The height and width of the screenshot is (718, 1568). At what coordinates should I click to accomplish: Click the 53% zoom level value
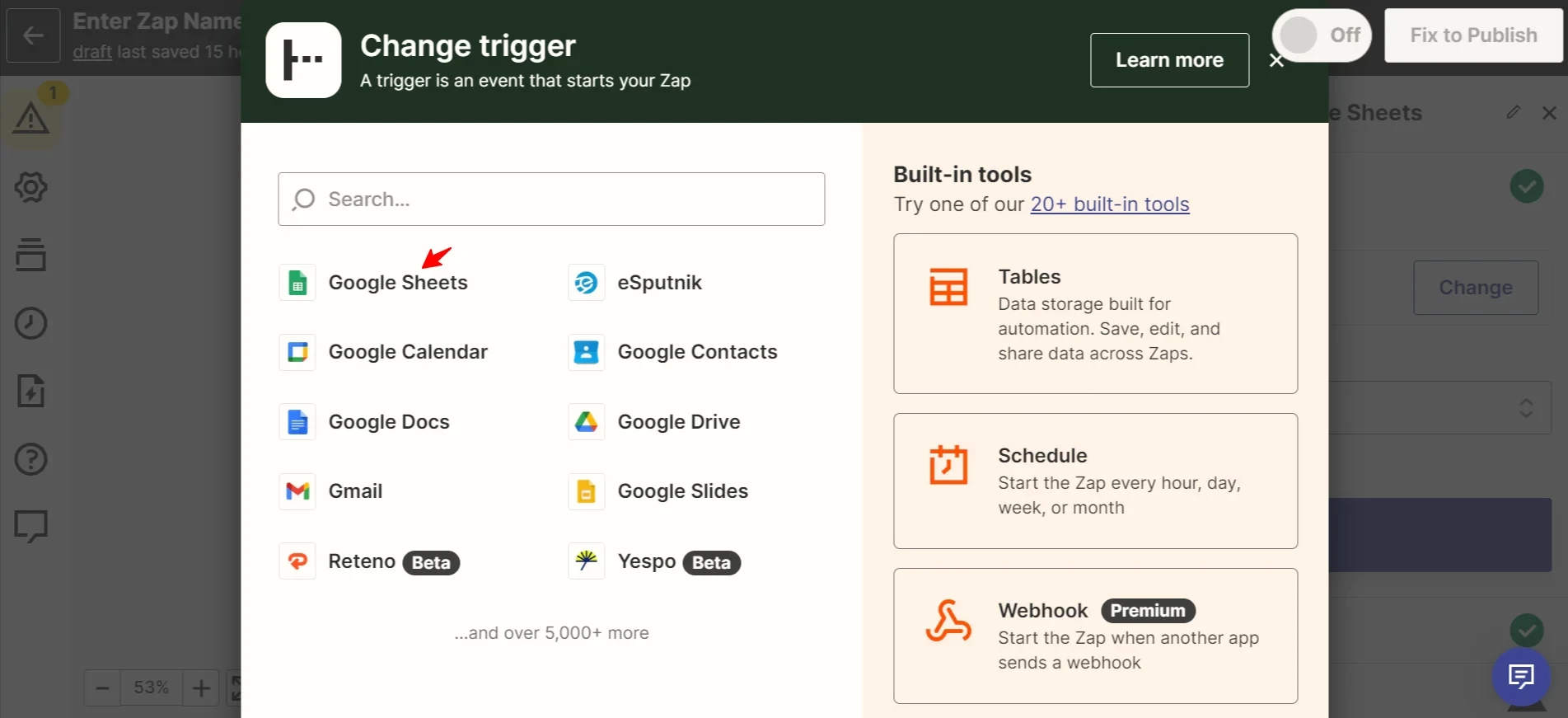[x=152, y=687]
